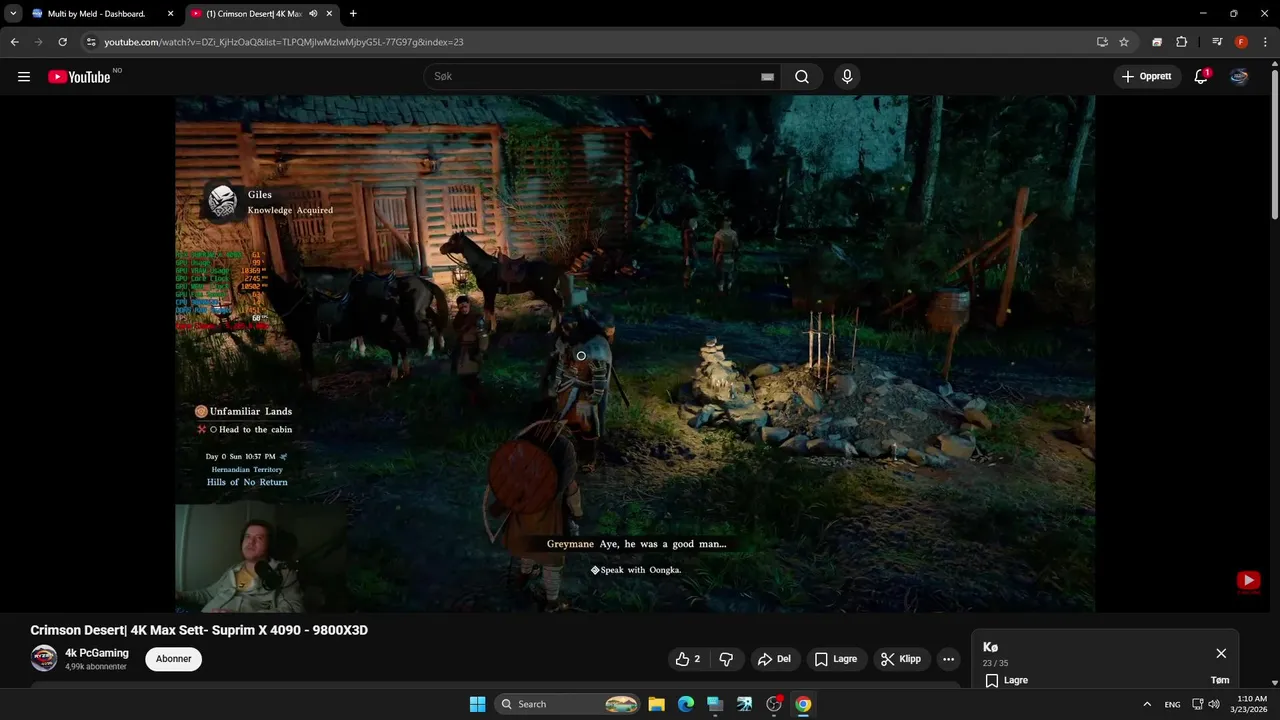1280x720 pixels.
Task: Mute the Crimson Desert tab audio icon
Action: coord(314,14)
